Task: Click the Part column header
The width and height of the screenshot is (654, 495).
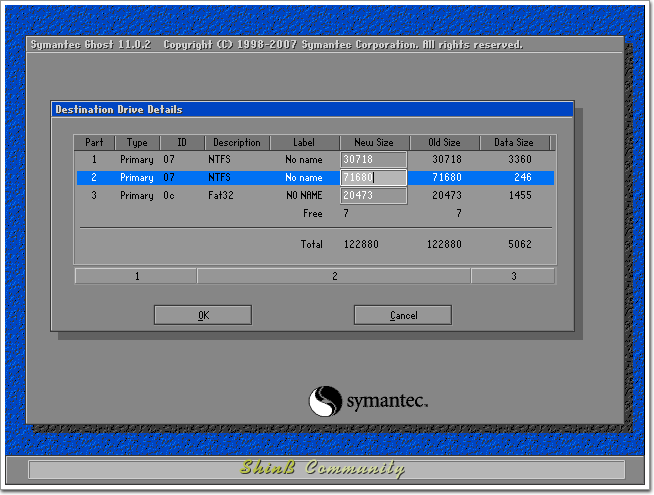Action: [x=94, y=142]
